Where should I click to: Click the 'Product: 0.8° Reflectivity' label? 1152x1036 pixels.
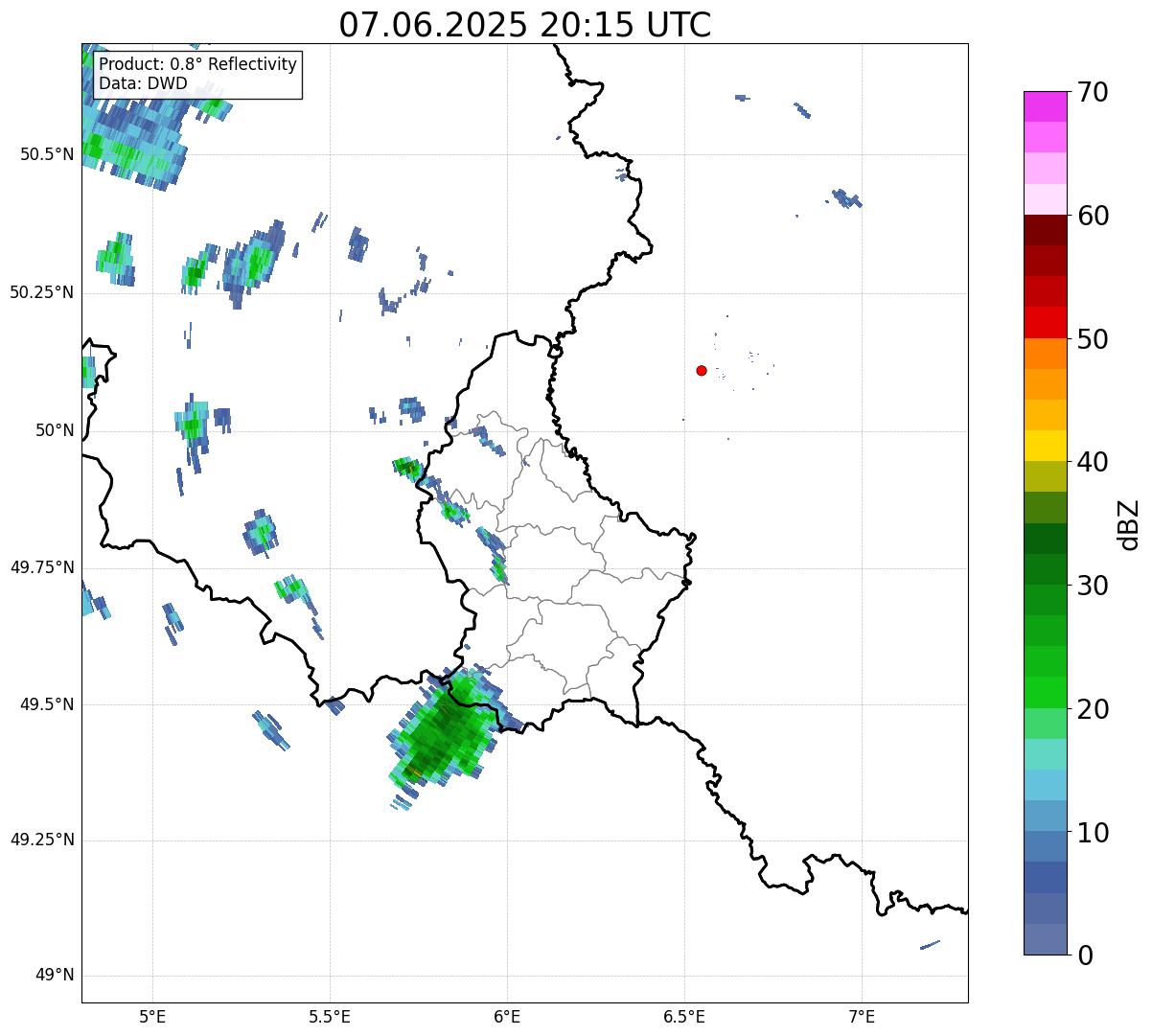click(198, 64)
